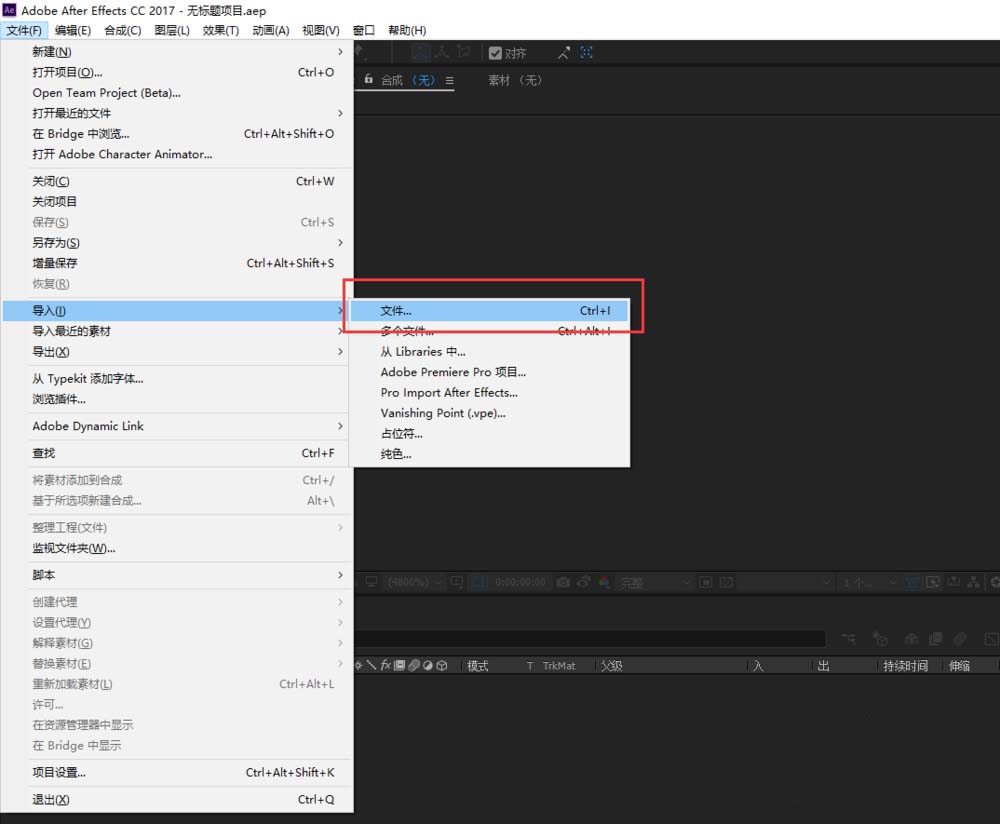1000x824 pixels.
Task: Switch to the 素材 (无) footage tab
Action: (x=515, y=80)
